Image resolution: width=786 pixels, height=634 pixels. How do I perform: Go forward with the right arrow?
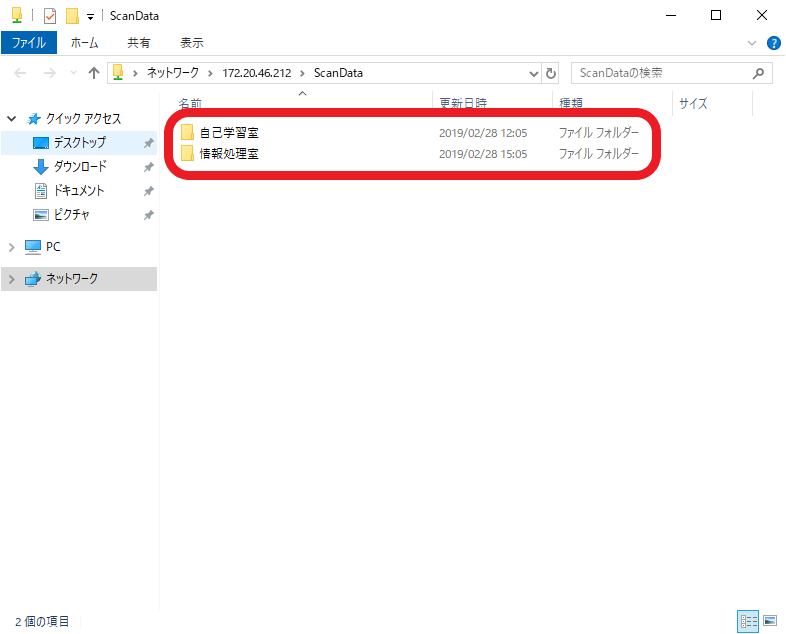pos(50,73)
